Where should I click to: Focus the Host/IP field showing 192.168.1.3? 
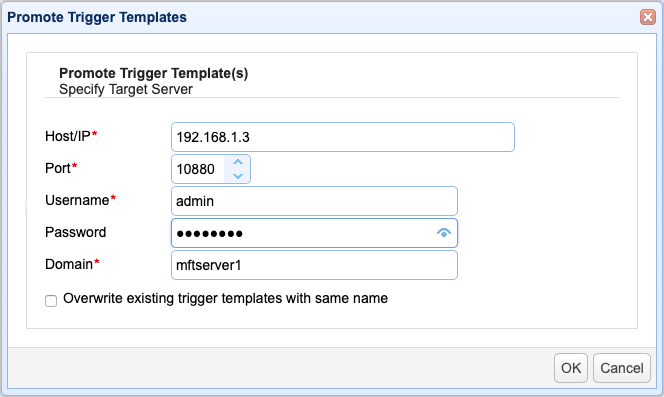(343, 137)
